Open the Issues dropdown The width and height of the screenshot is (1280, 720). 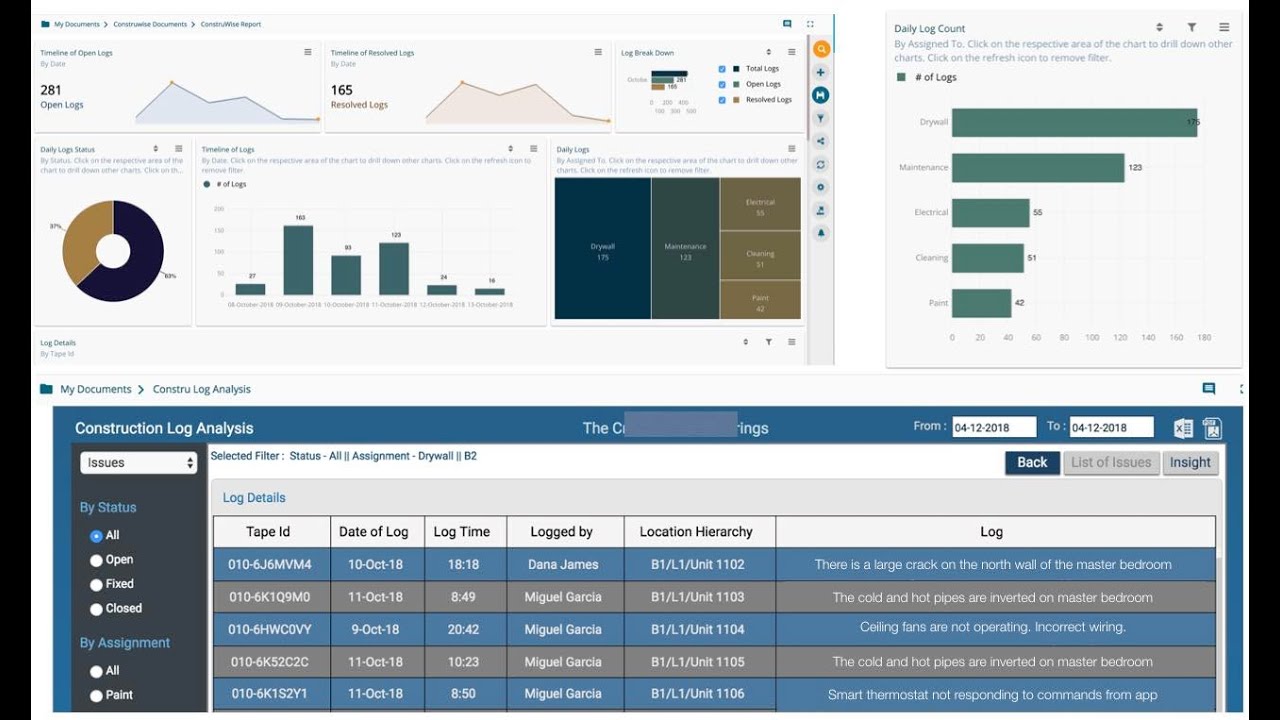pyautogui.click(x=139, y=463)
